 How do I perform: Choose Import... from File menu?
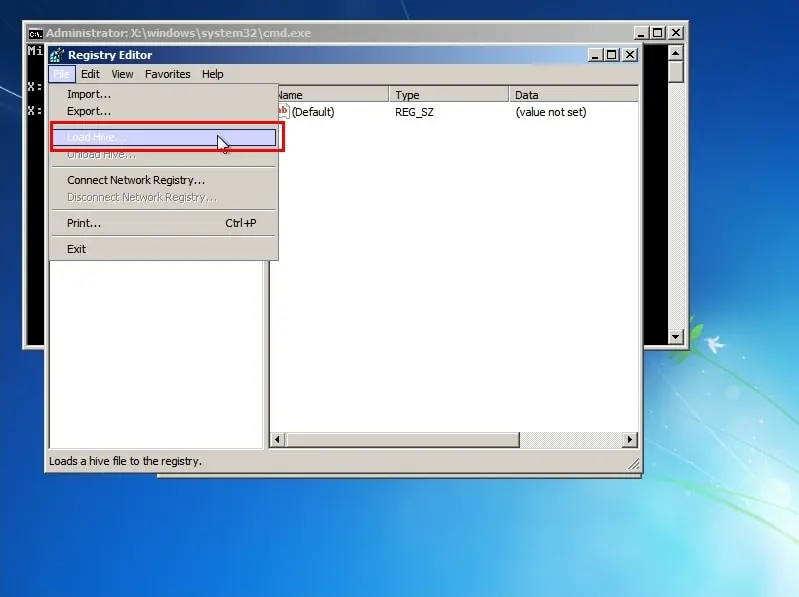pos(163,94)
